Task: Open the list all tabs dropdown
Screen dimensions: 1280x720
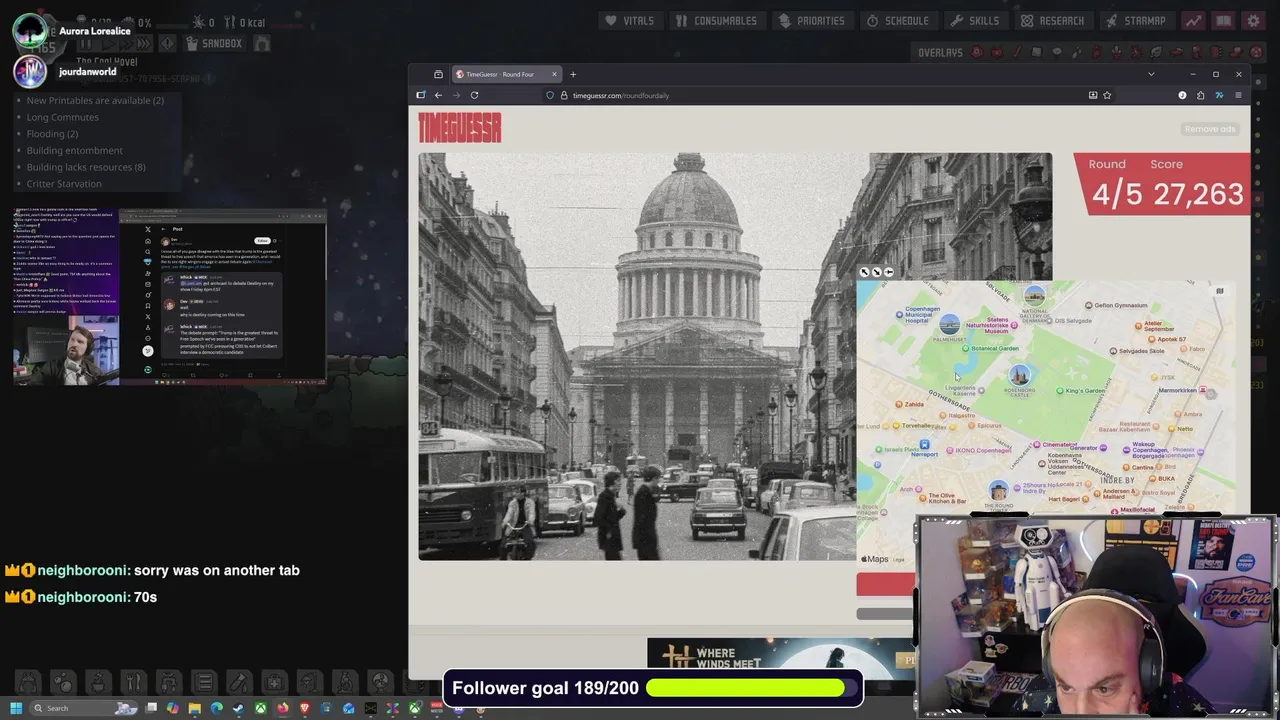Action: [1151, 74]
